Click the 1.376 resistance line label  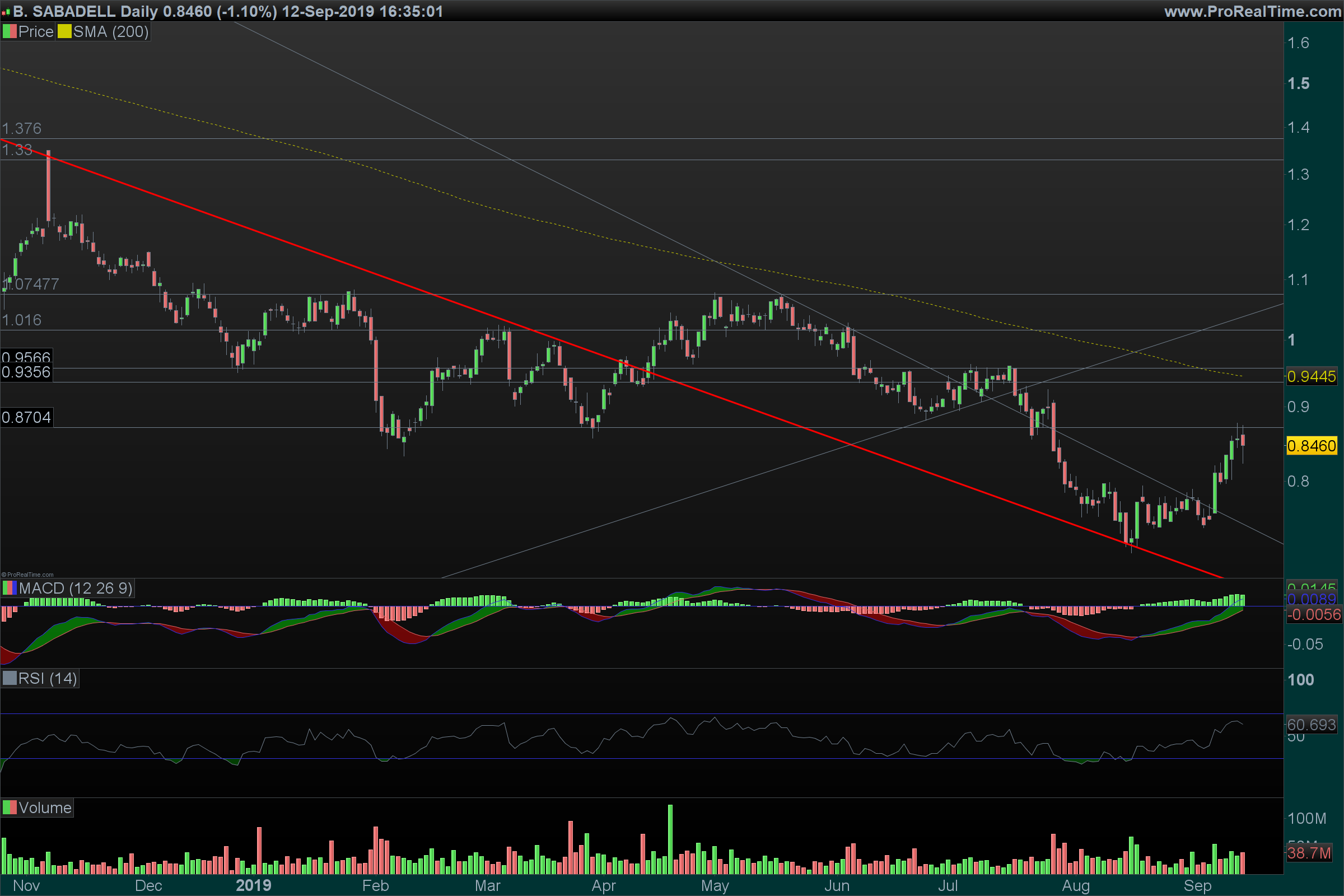pyautogui.click(x=22, y=129)
